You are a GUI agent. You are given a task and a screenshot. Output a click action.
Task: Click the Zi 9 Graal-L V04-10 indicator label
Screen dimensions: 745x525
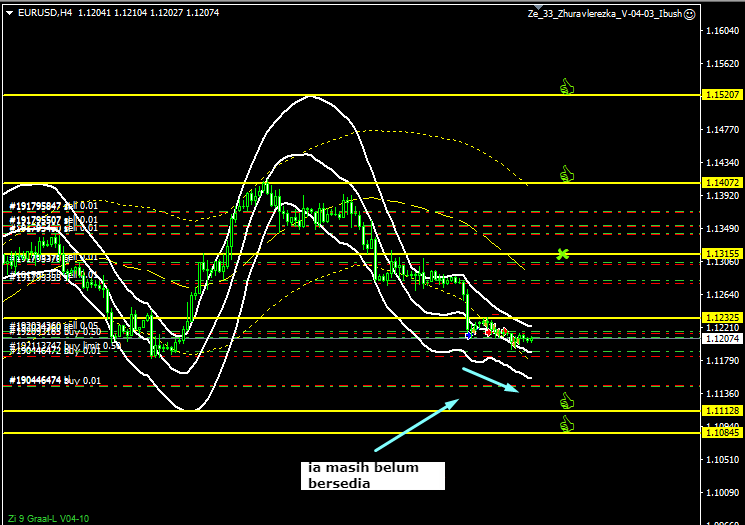tap(48, 518)
